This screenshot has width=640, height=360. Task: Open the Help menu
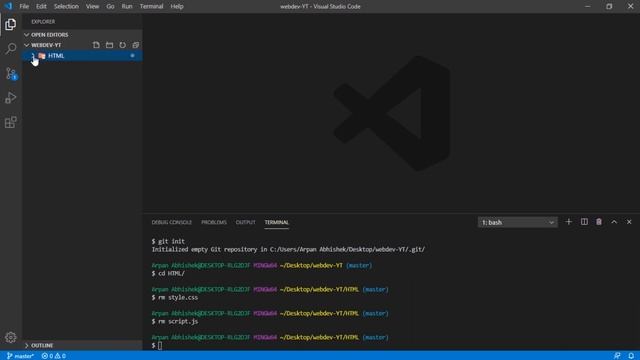[177, 7]
